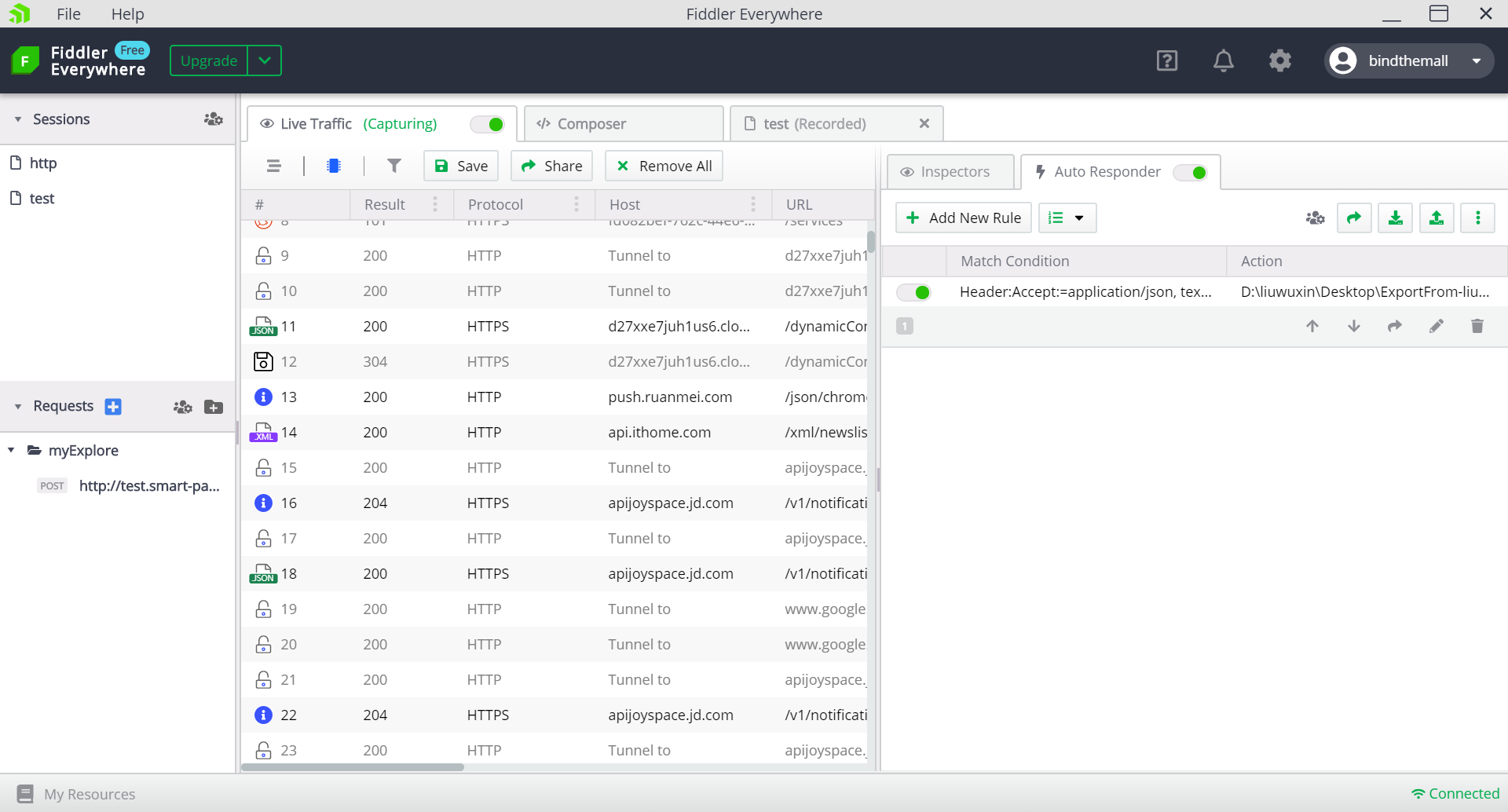Viewport: 1508px width, 812px height.
Task: Open the notifications bell icon
Action: (1223, 60)
